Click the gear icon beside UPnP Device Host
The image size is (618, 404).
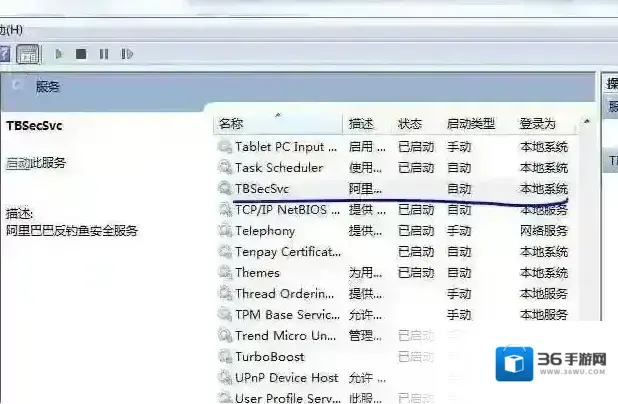click(225, 377)
